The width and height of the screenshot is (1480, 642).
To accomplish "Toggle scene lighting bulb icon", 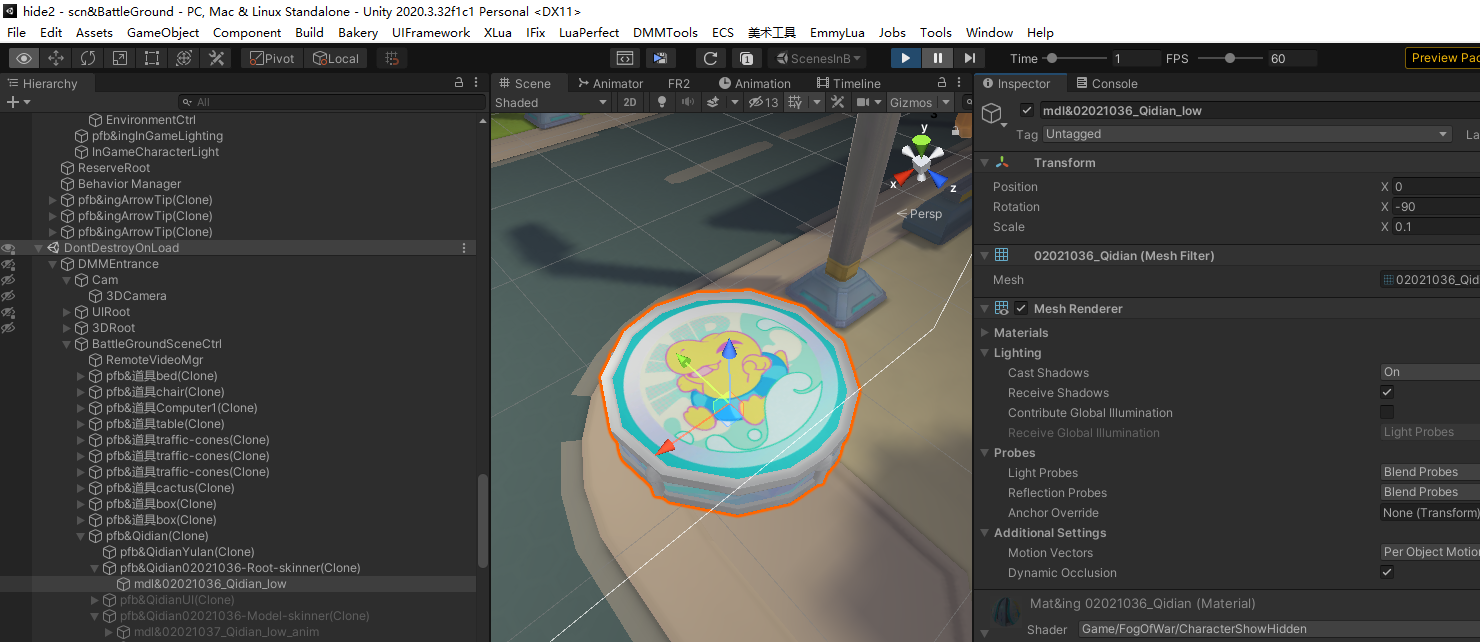I will click(x=661, y=102).
